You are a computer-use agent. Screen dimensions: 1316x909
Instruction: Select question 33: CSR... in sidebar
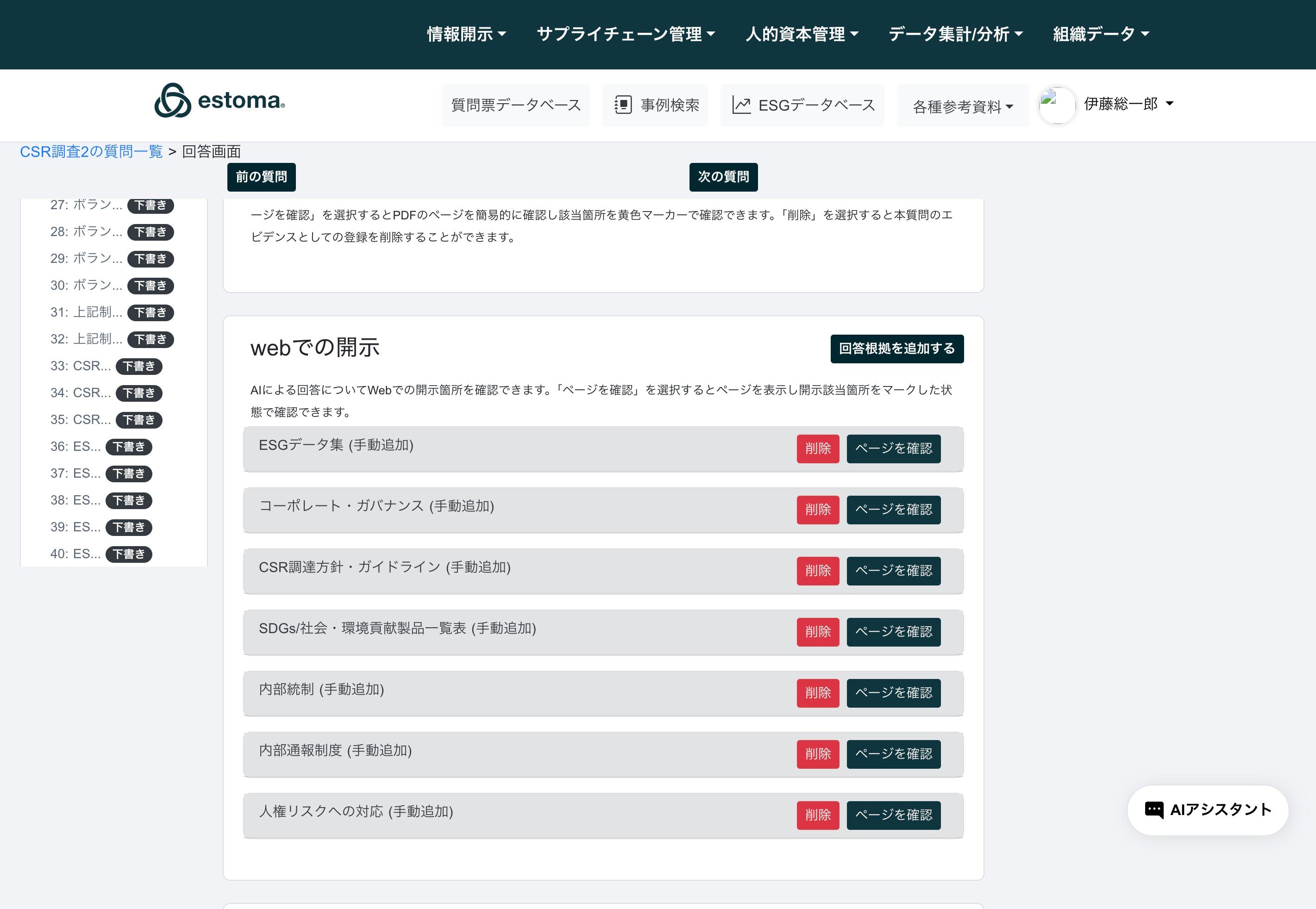(80, 366)
